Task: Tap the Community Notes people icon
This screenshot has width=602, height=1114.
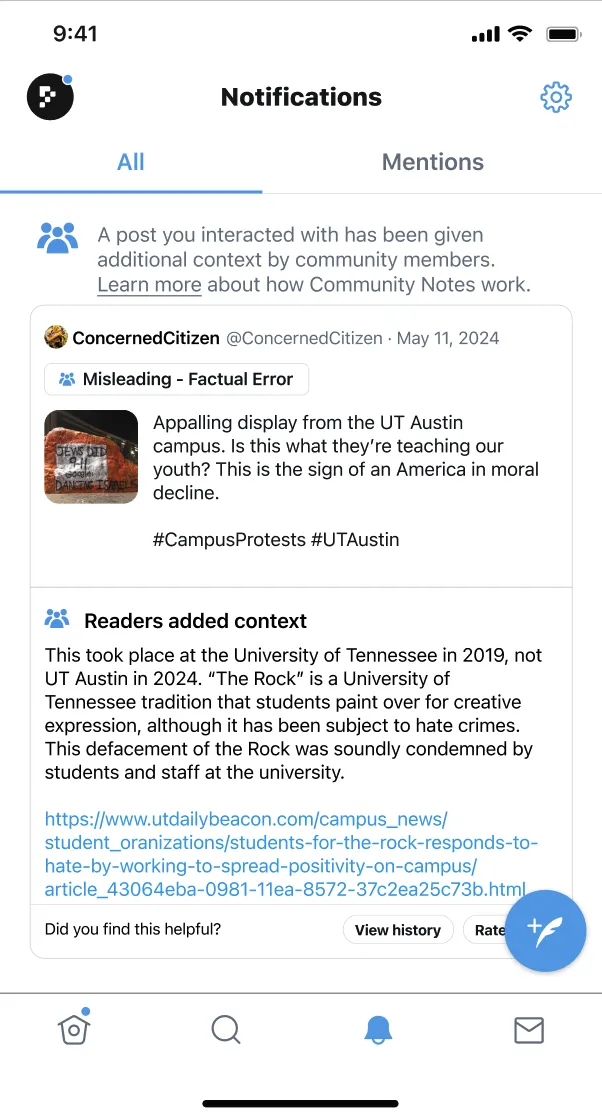Action: tap(57, 237)
